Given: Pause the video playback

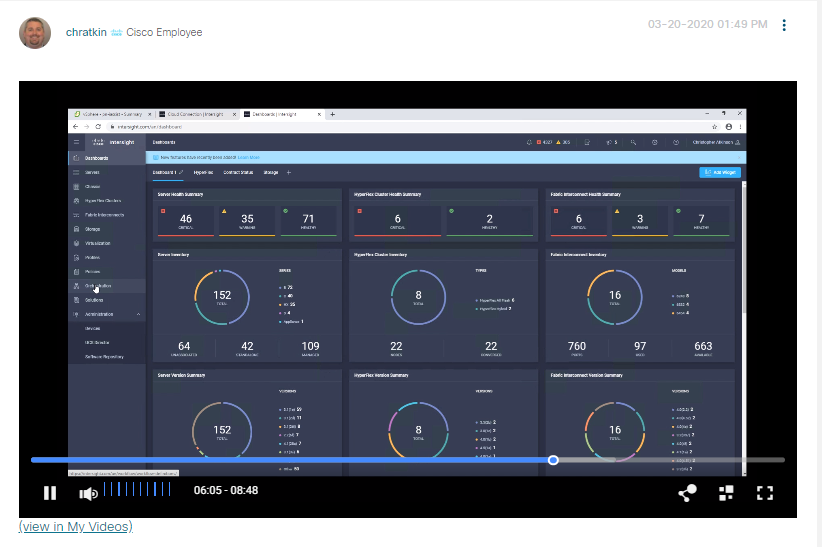Looking at the screenshot, I should (x=49, y=492).
